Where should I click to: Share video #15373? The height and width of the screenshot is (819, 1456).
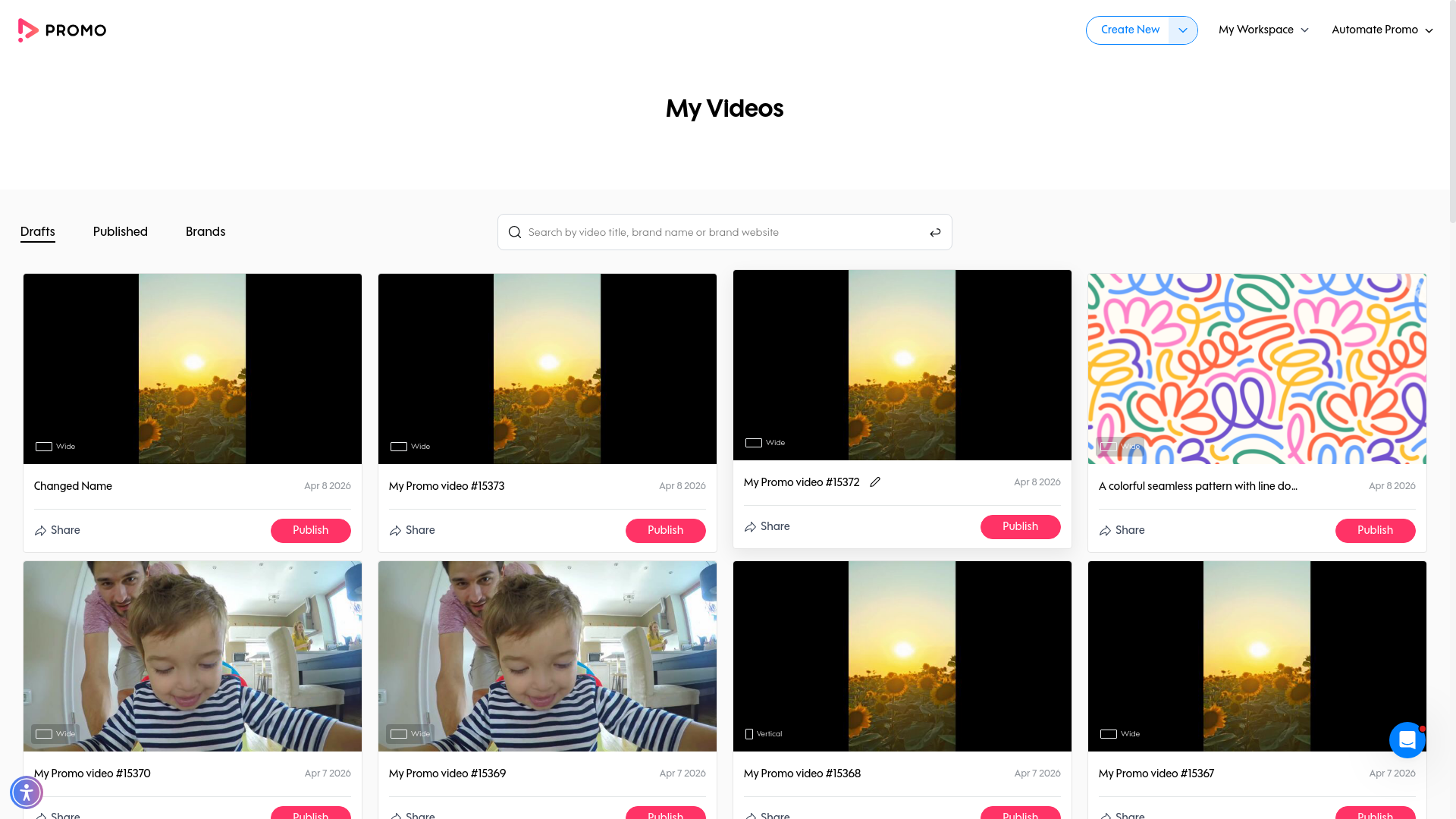412,530
